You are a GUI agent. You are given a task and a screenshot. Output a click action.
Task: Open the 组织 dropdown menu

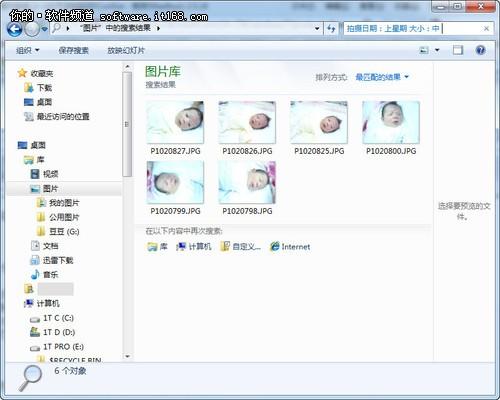28,50
